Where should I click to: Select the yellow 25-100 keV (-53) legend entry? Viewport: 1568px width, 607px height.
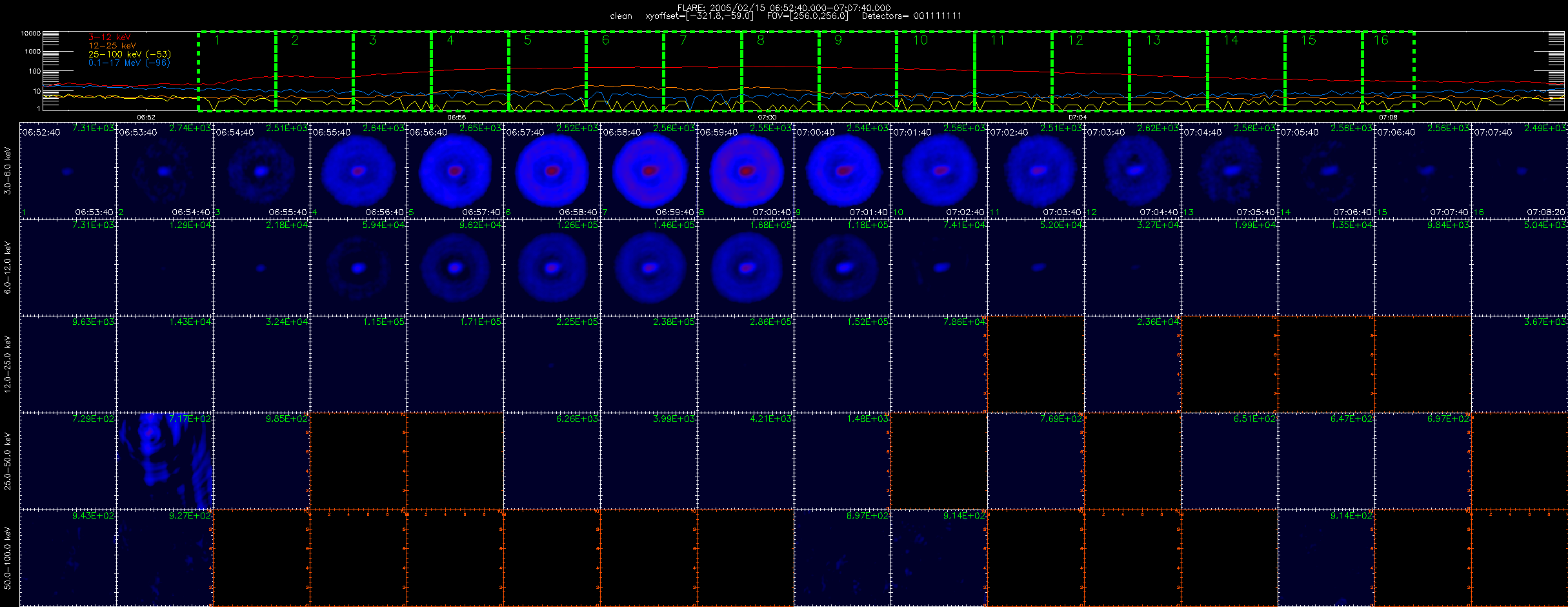click(130, 54)
